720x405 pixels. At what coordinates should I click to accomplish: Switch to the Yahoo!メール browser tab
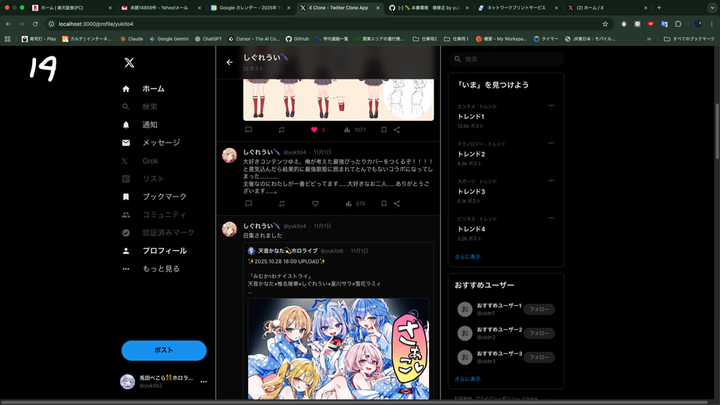click(x=161, y=8)
